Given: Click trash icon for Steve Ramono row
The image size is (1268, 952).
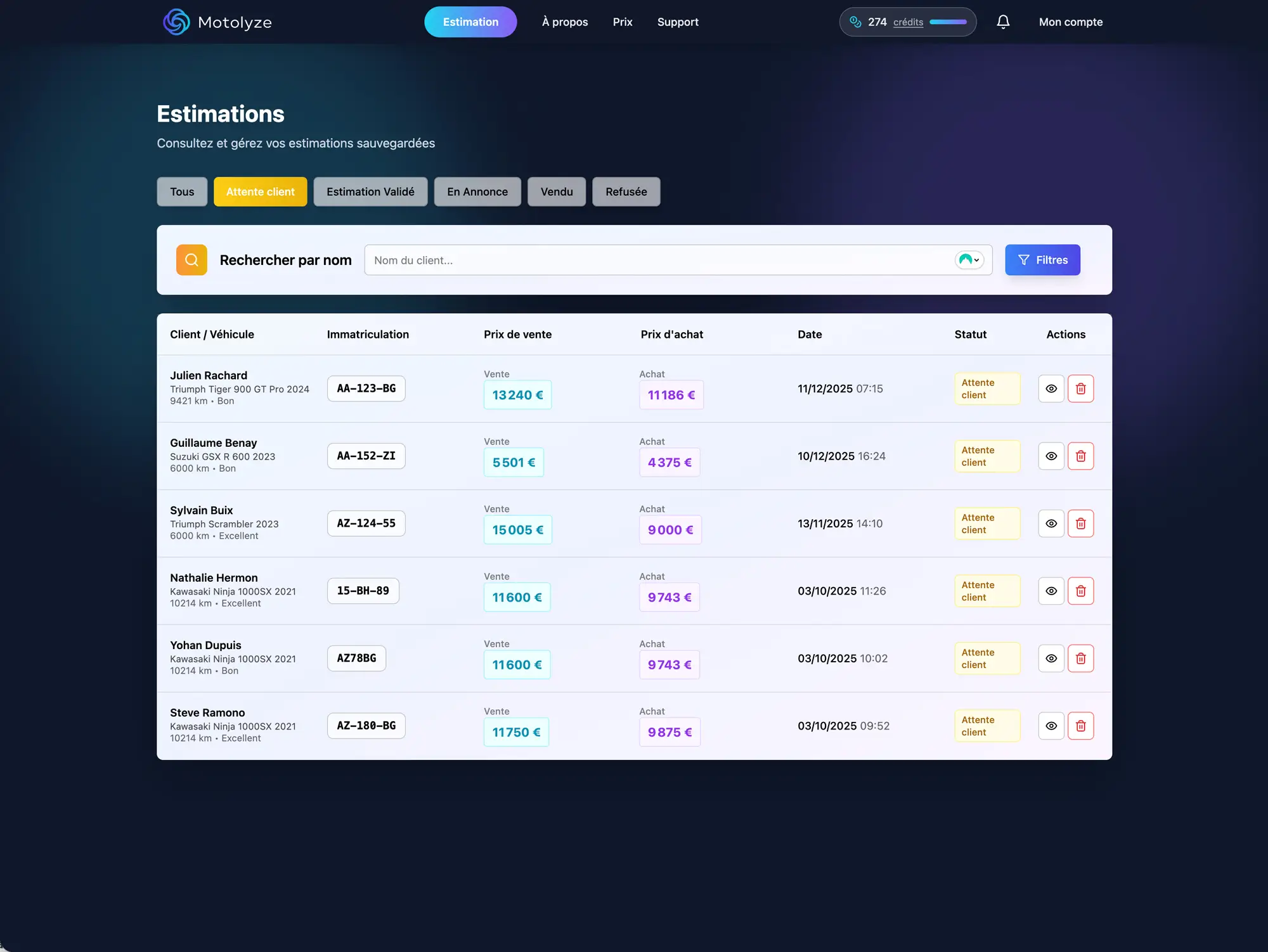Looking at the screenshot, I should pyautogui.click(x=1080, y=726).
